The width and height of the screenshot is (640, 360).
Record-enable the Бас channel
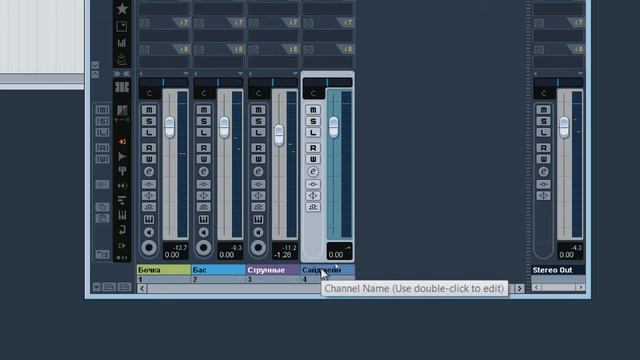(x=204, y=248)
